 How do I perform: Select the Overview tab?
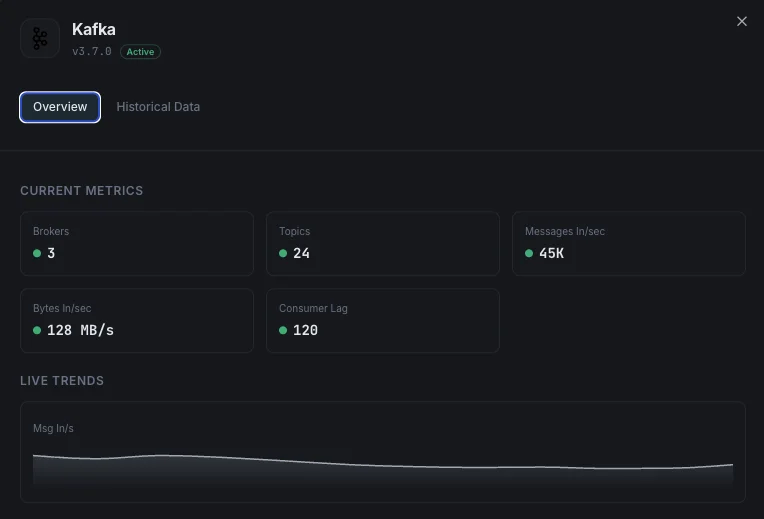pyautogui.click(x=60, y=107)
